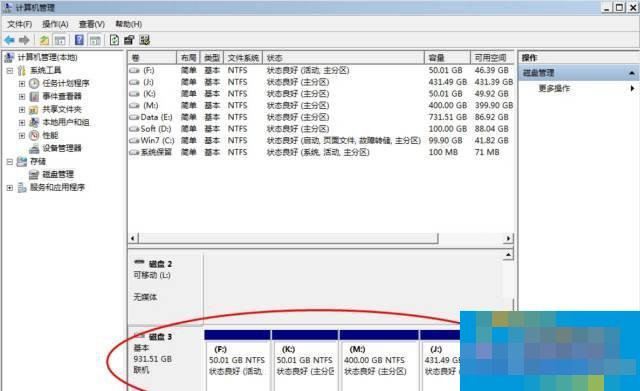Viewport: 640px width, 391px height.
Task: Expand the 本地用户和组 node
Action: (x=22, y=122)
